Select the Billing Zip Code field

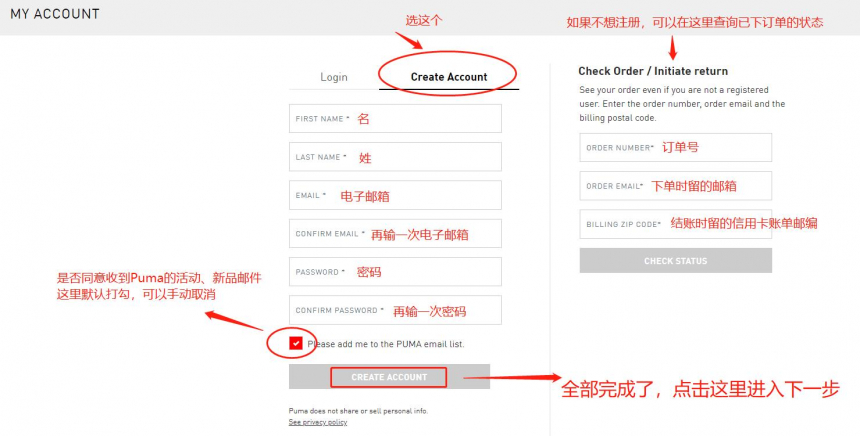point(675,224)
